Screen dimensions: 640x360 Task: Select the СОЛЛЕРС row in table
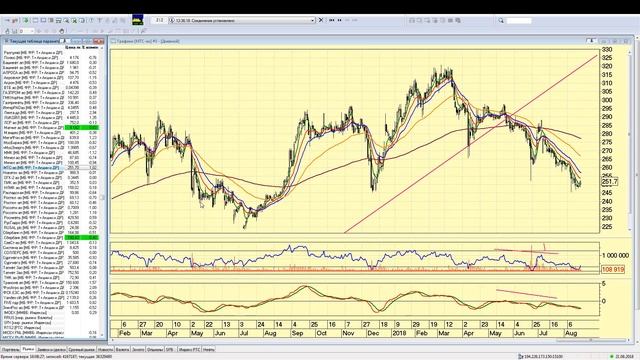[x=51, y=253]
